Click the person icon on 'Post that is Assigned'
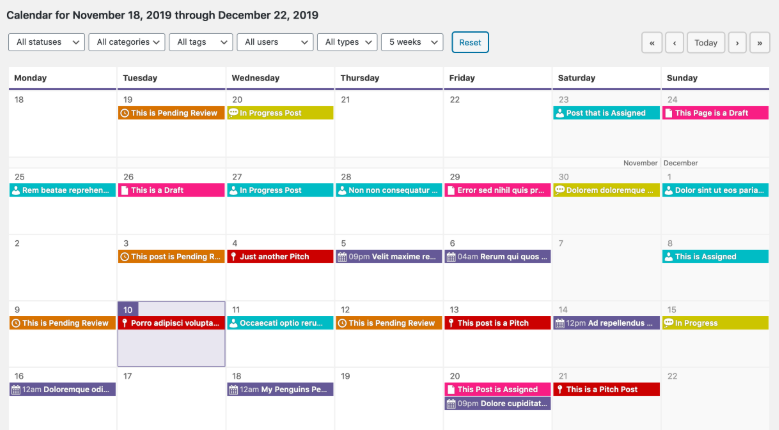The width and height of the screenshot is (779, 430). (560, 113)
